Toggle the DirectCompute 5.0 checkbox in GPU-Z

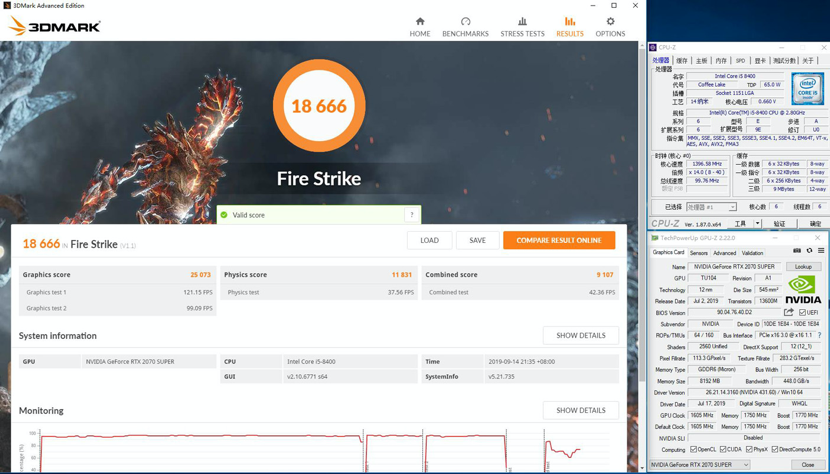pyautogui.click(x=775, y=450)
